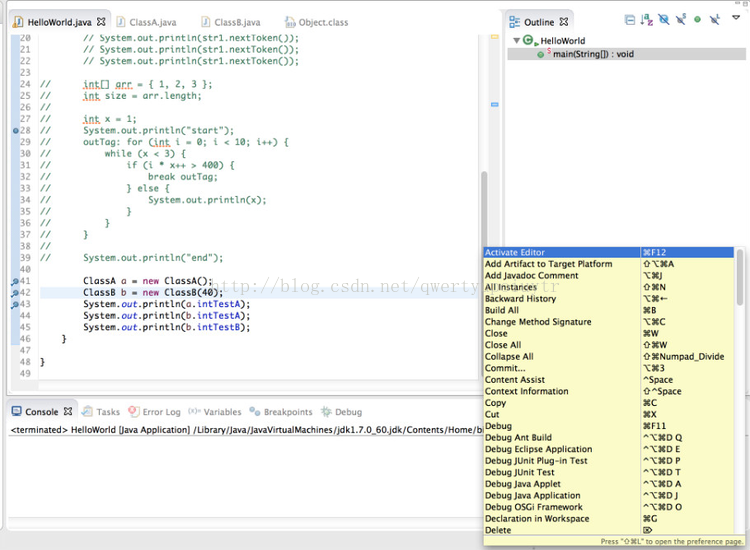Click blue marker in overview ruler
Image resolution: width=750 pixels, height=550 pixels.
pos(495,104)
